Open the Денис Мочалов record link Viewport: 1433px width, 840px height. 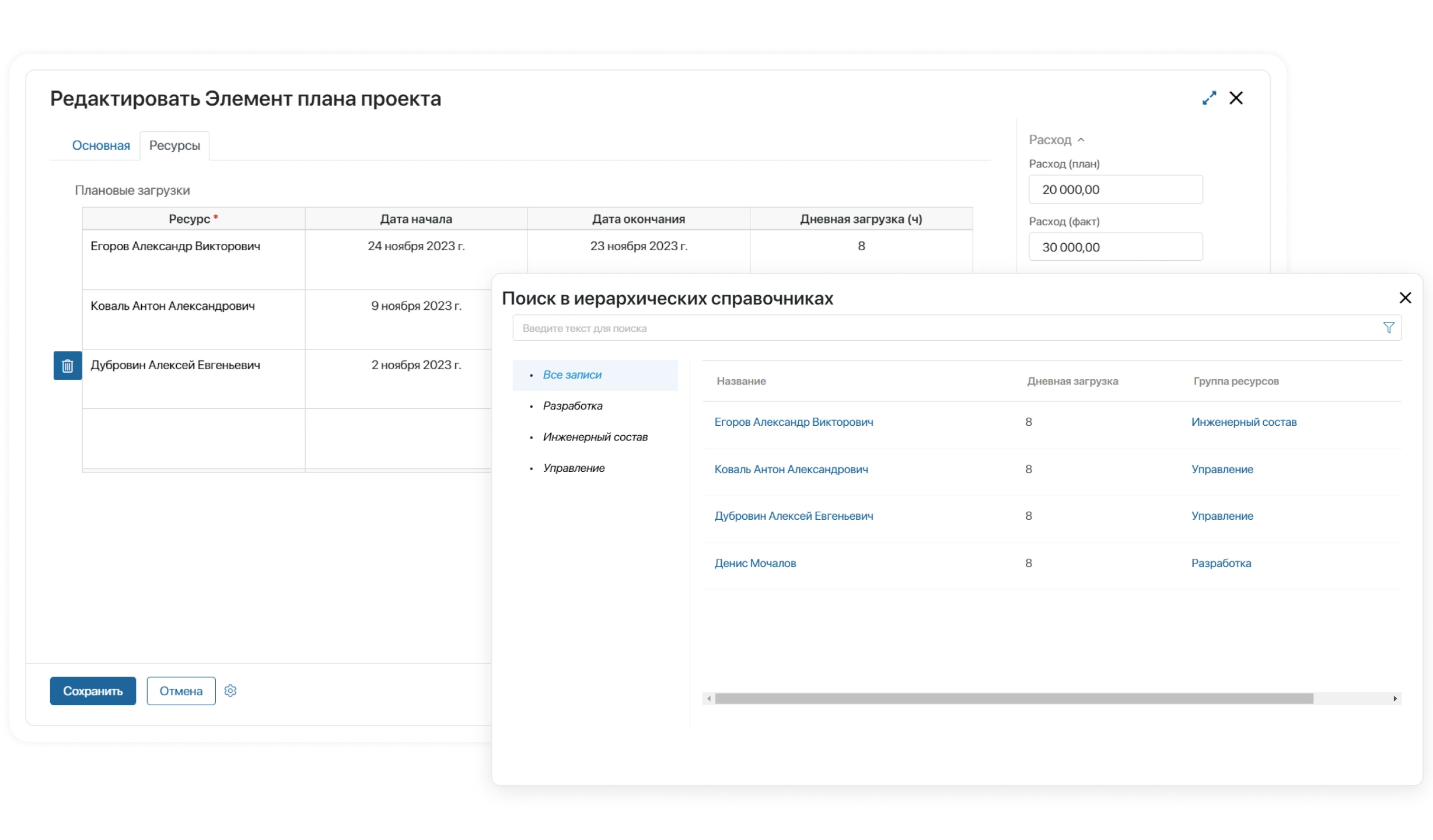[x=755, y=563]
